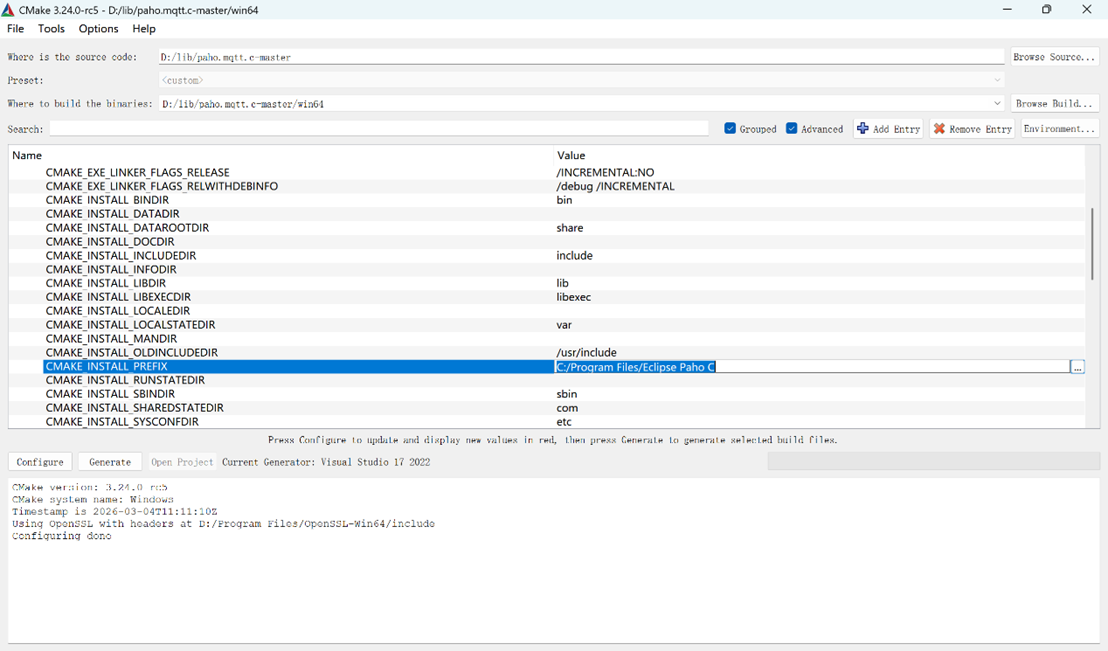Select the CMAKE_INSTALL_LOCALEDIR entry
1108x651 pixels.
(x=118, y=311)
